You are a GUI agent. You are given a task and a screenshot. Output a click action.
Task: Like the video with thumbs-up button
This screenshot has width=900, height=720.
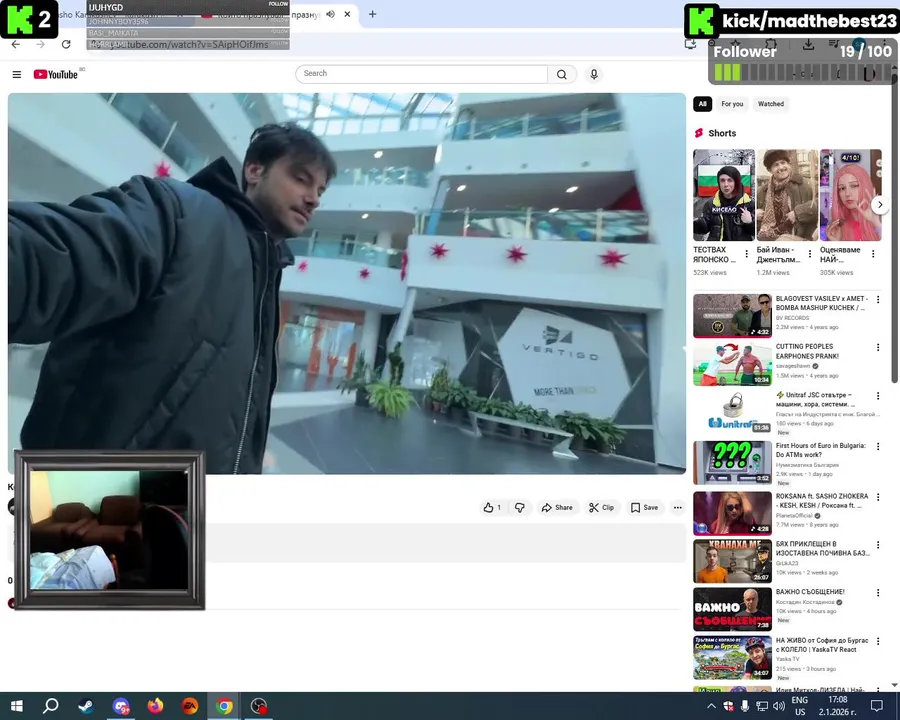pos(492,508)
